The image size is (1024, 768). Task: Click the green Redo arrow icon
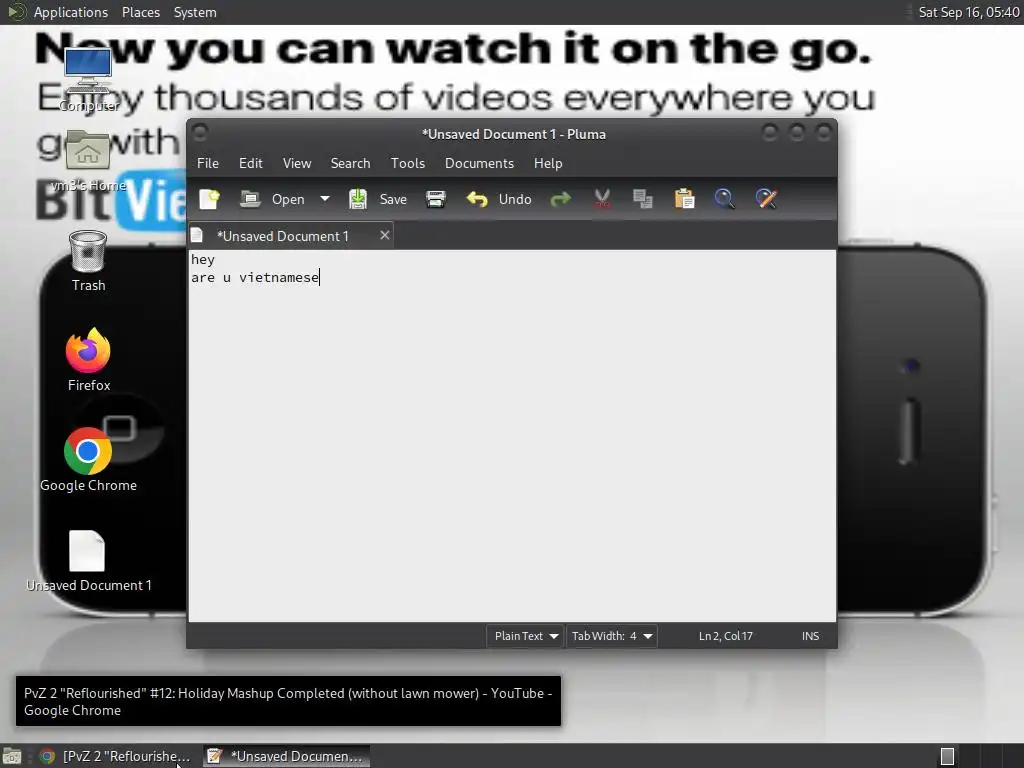coord(560,199)
